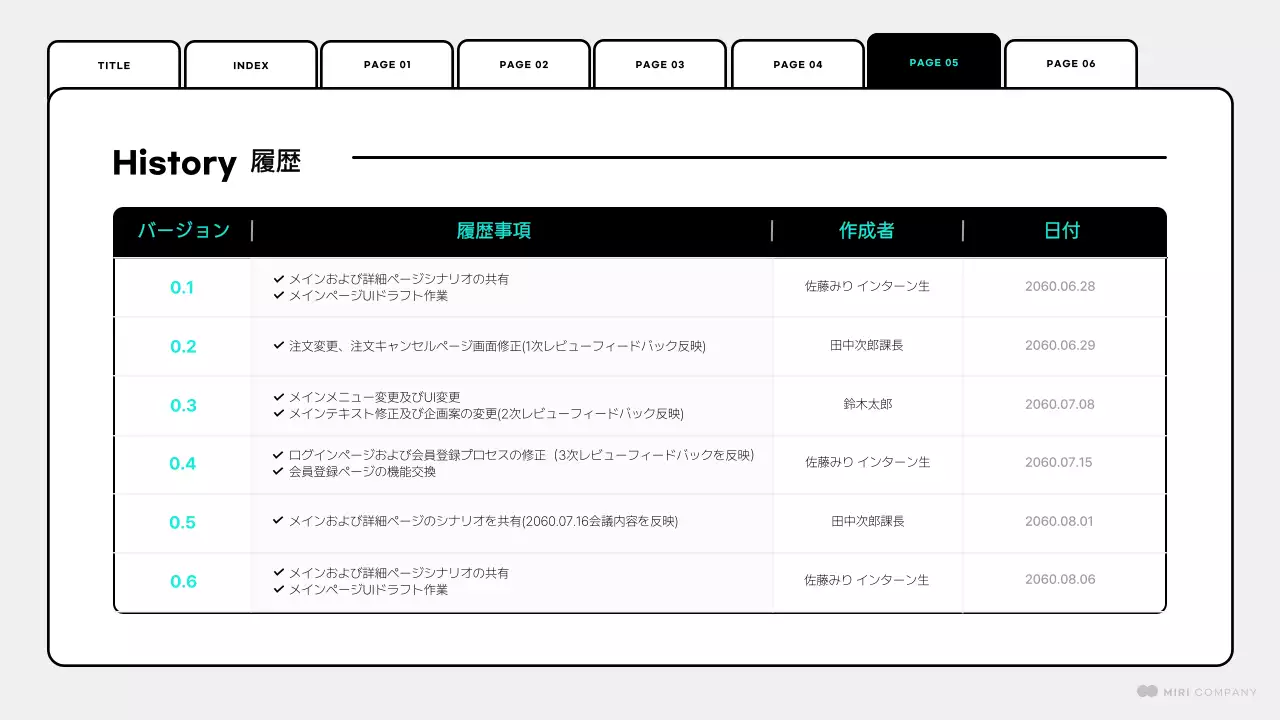This screenshot has height=720, width=1280.
Task: Switch to the TITLE tab
Action: [x=113, y=64]
